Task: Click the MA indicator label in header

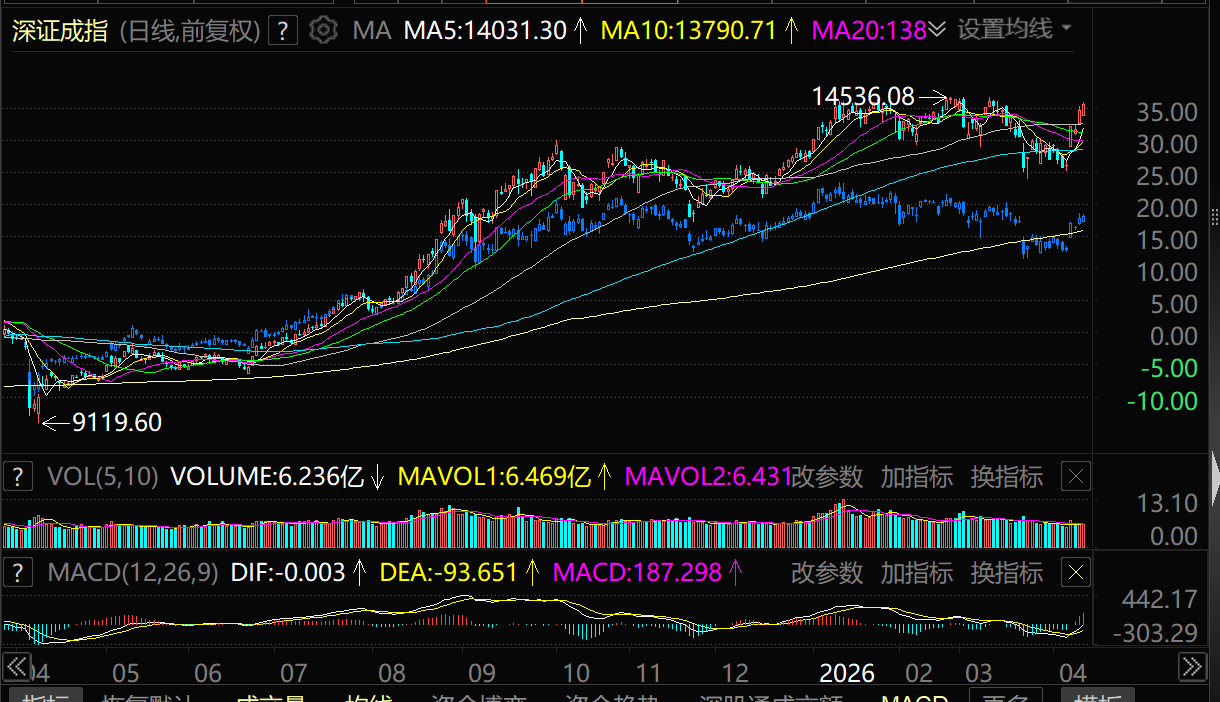Action: tap(371, 31)
